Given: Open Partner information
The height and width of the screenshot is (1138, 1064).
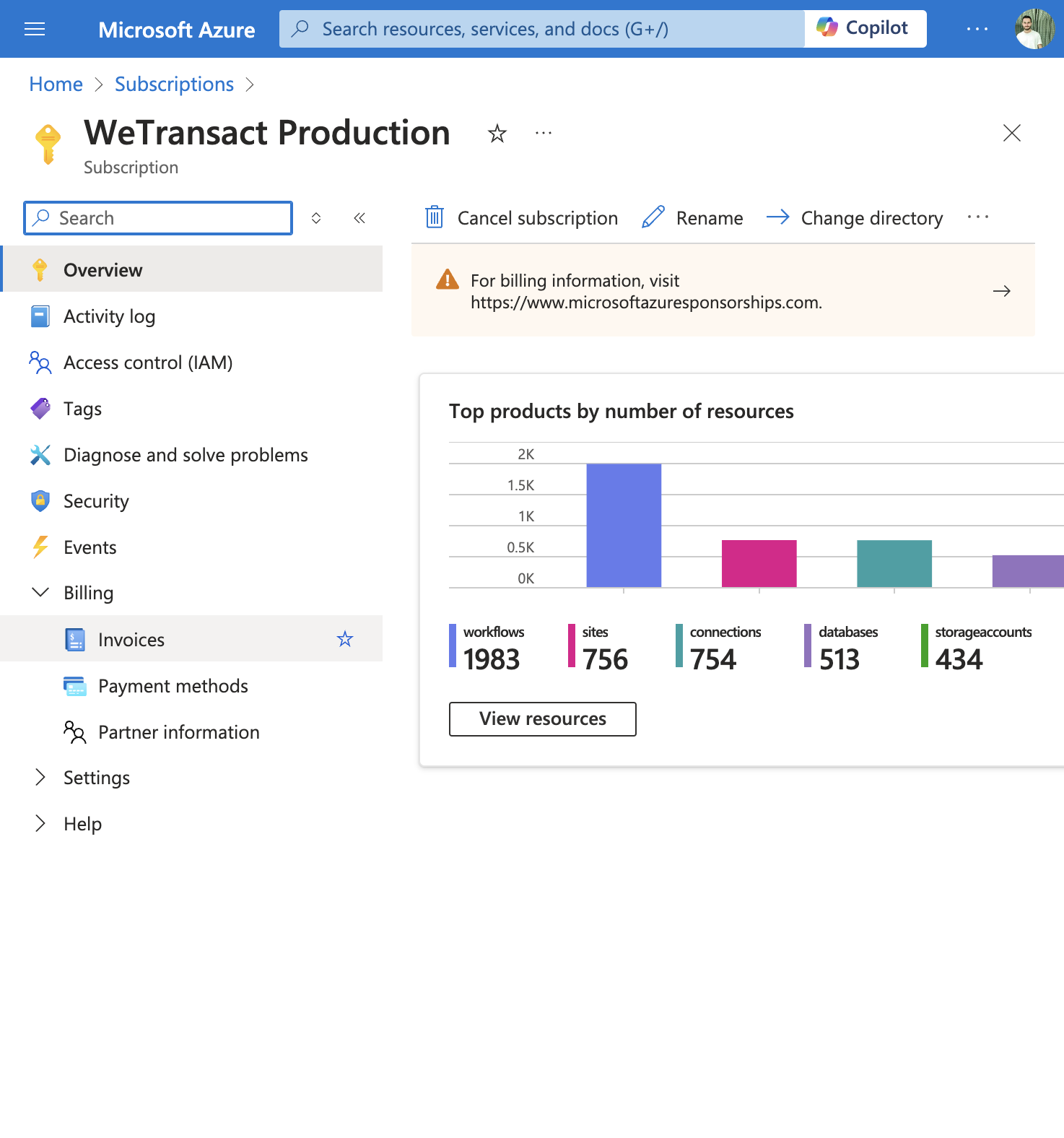Looking at the screenshot, I should (x=191, y=732).
